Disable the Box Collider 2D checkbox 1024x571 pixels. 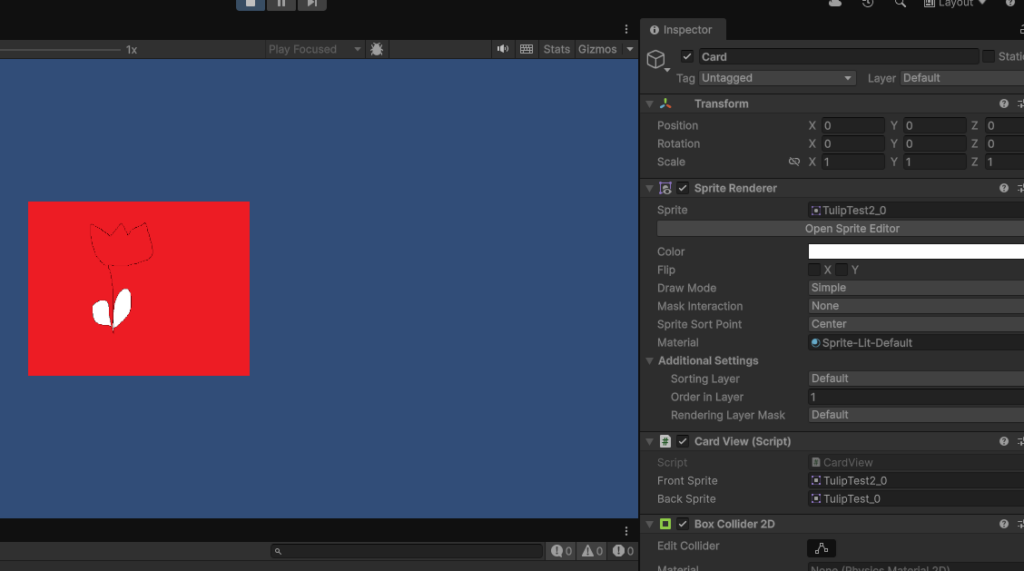tap(683, 524)
